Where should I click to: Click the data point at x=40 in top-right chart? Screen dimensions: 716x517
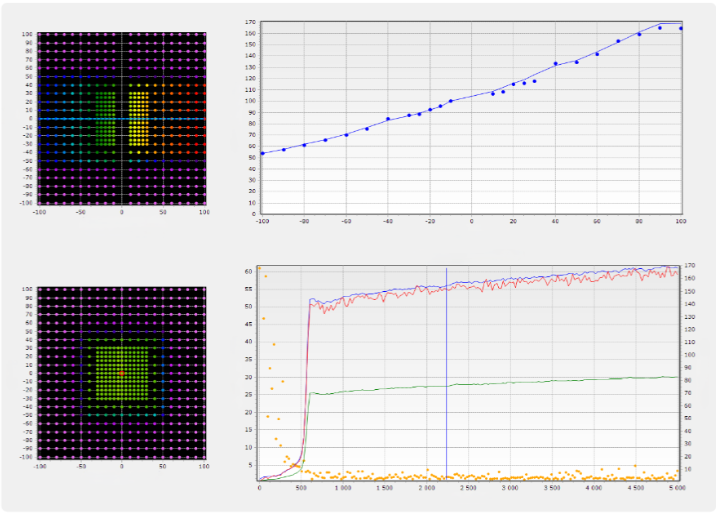[555, 63]
